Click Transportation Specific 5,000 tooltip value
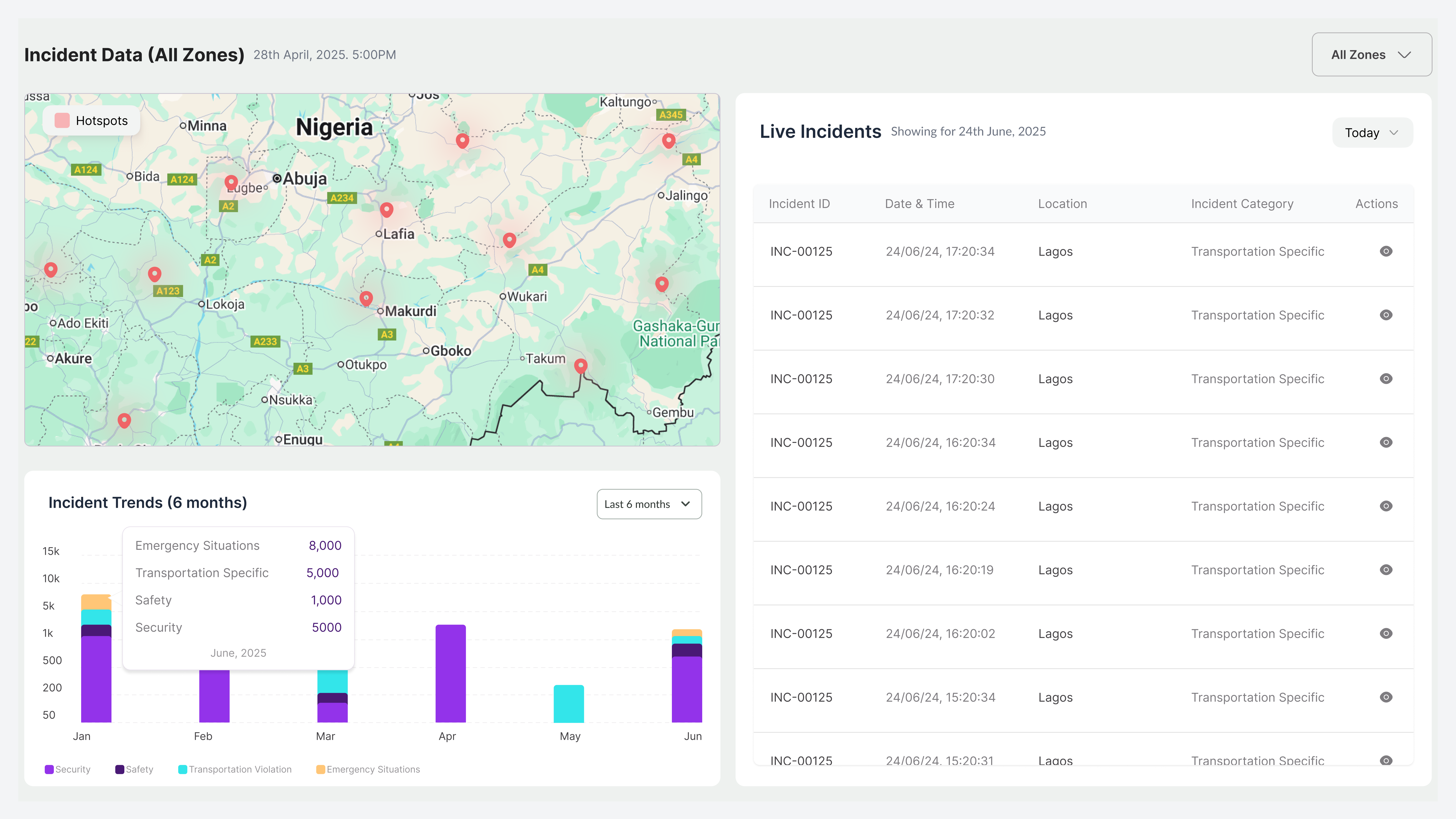Image resolution: width=1456 pixels, height=819 pixels. (323, 573)
